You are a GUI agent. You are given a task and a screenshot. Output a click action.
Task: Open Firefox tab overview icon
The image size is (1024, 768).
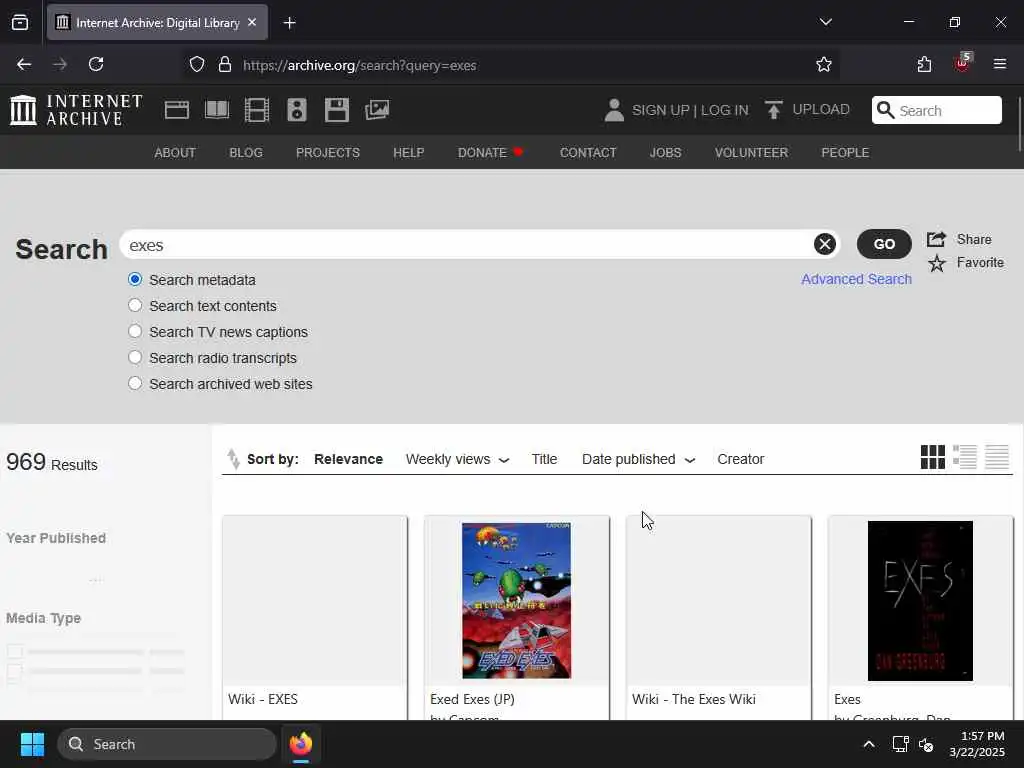pos(20,23)
